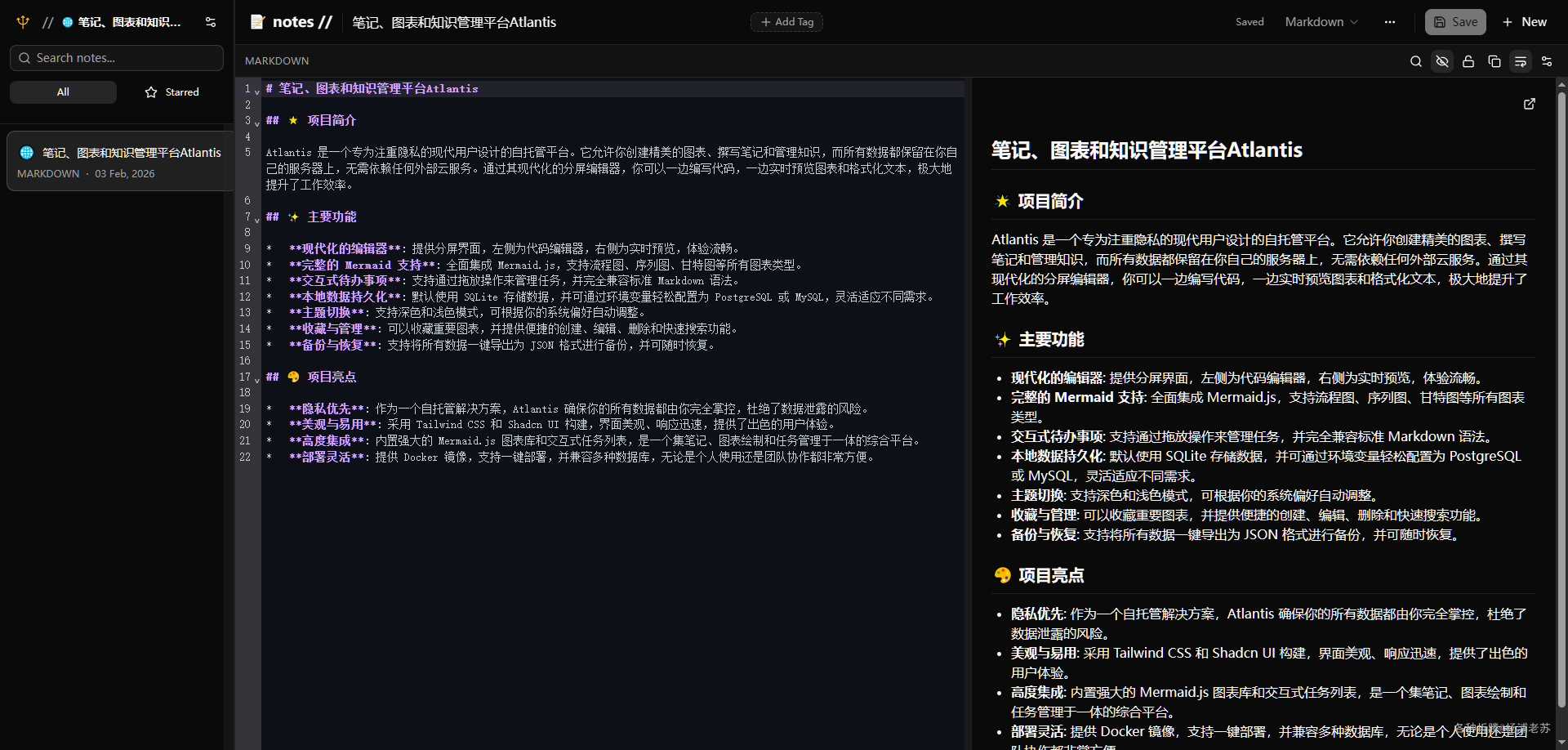Create a note with the New button
This screenshot has height=750, width=1568.
[x=1524, y=22]
